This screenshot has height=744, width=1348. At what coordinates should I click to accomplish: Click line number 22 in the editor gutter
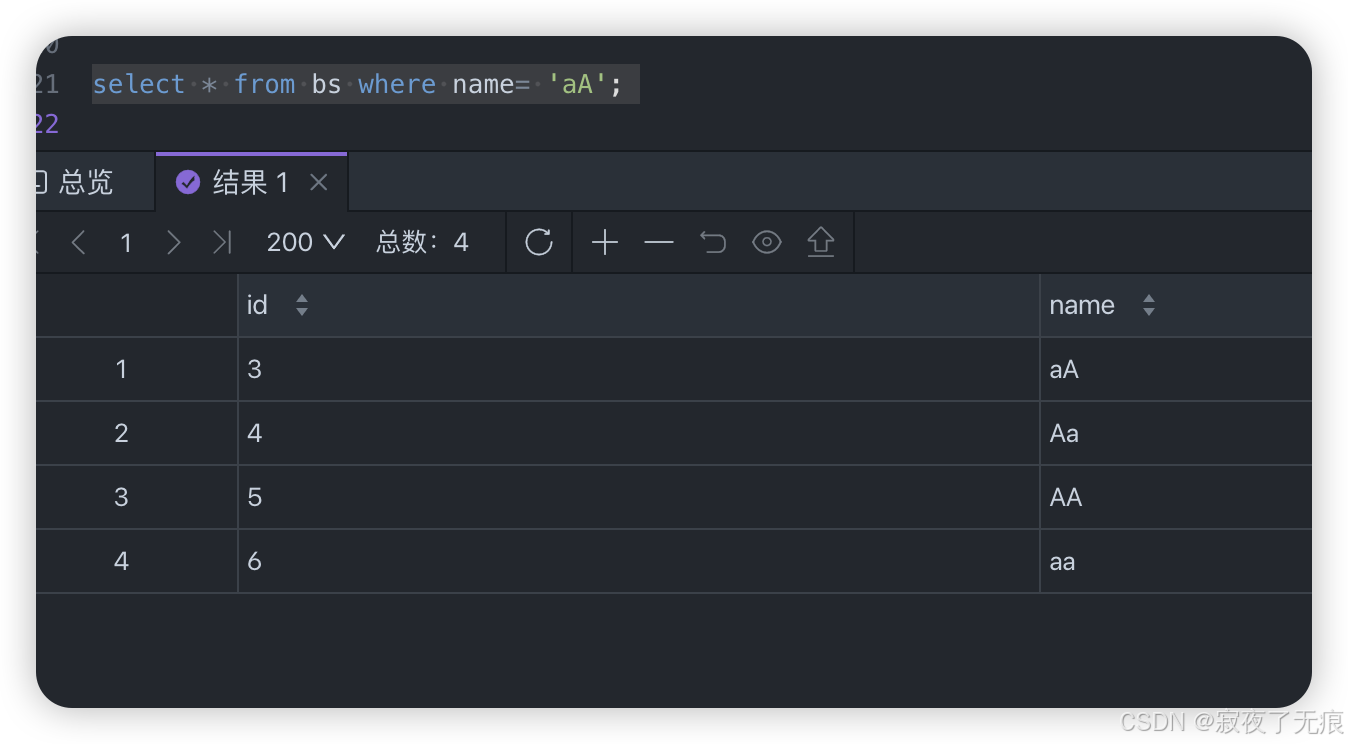pyautogui.click(x=47, y=124)
